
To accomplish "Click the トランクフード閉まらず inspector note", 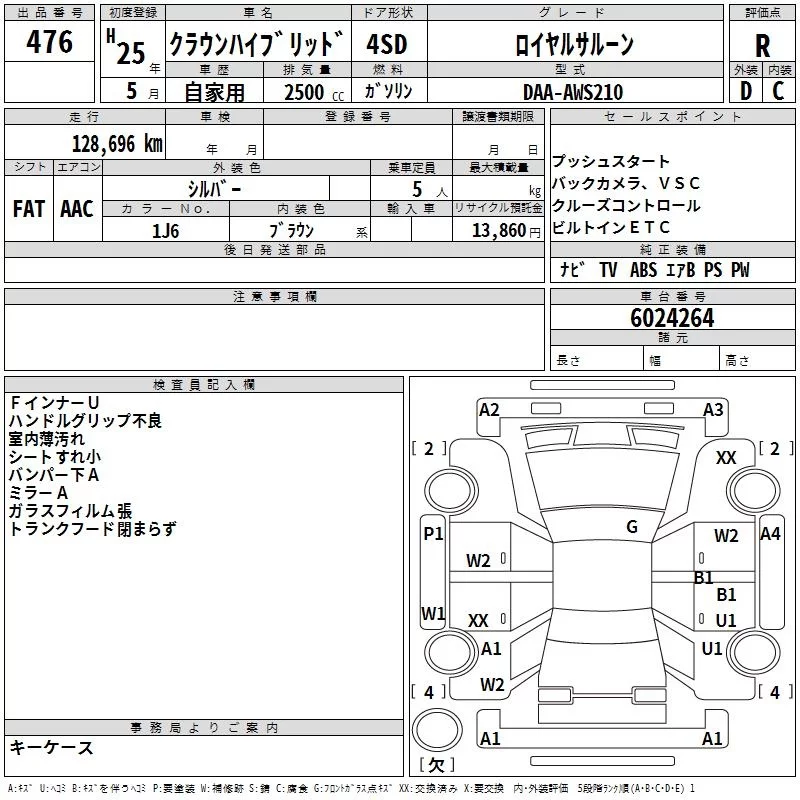I will click(x=92, y=529).
